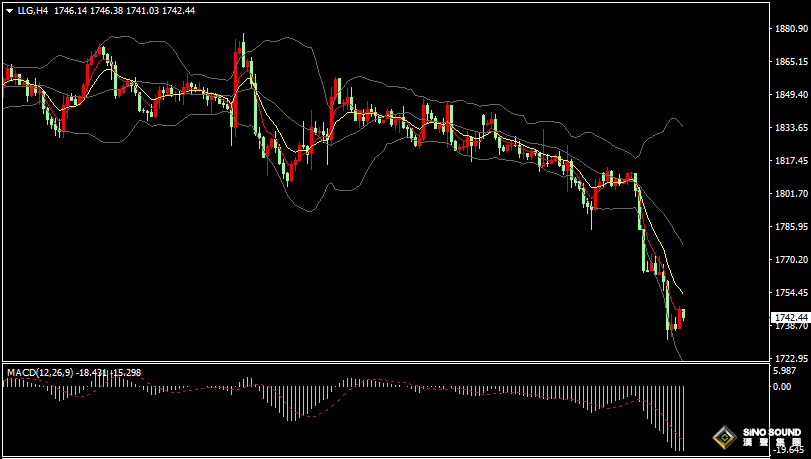Select the MACD 0.00 scale label
Viewport: 811px width, 459px height.
click(782, 387)
